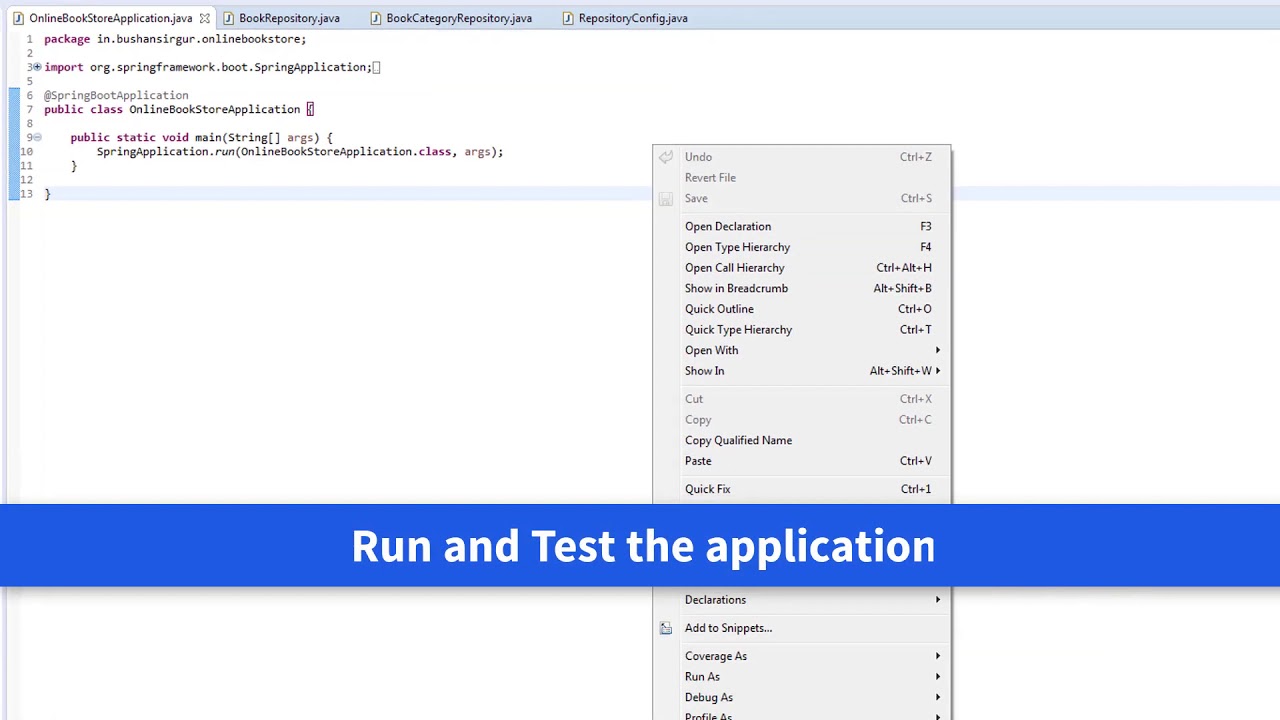Close the OnlineBookStoreApplication.java tab
1280x720 pixels.
click(x=204, y=18)
